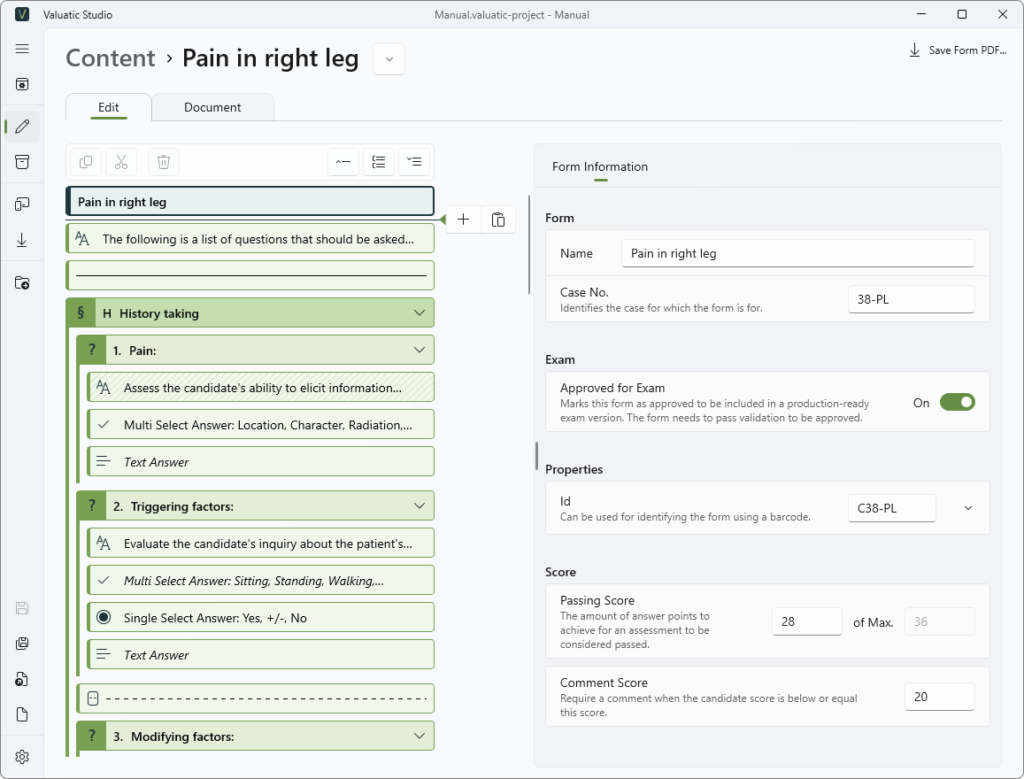This screenshot has width=1024, height=779.
Task: Click the numbered list structure icon
Action: click(x=379, y=162)
